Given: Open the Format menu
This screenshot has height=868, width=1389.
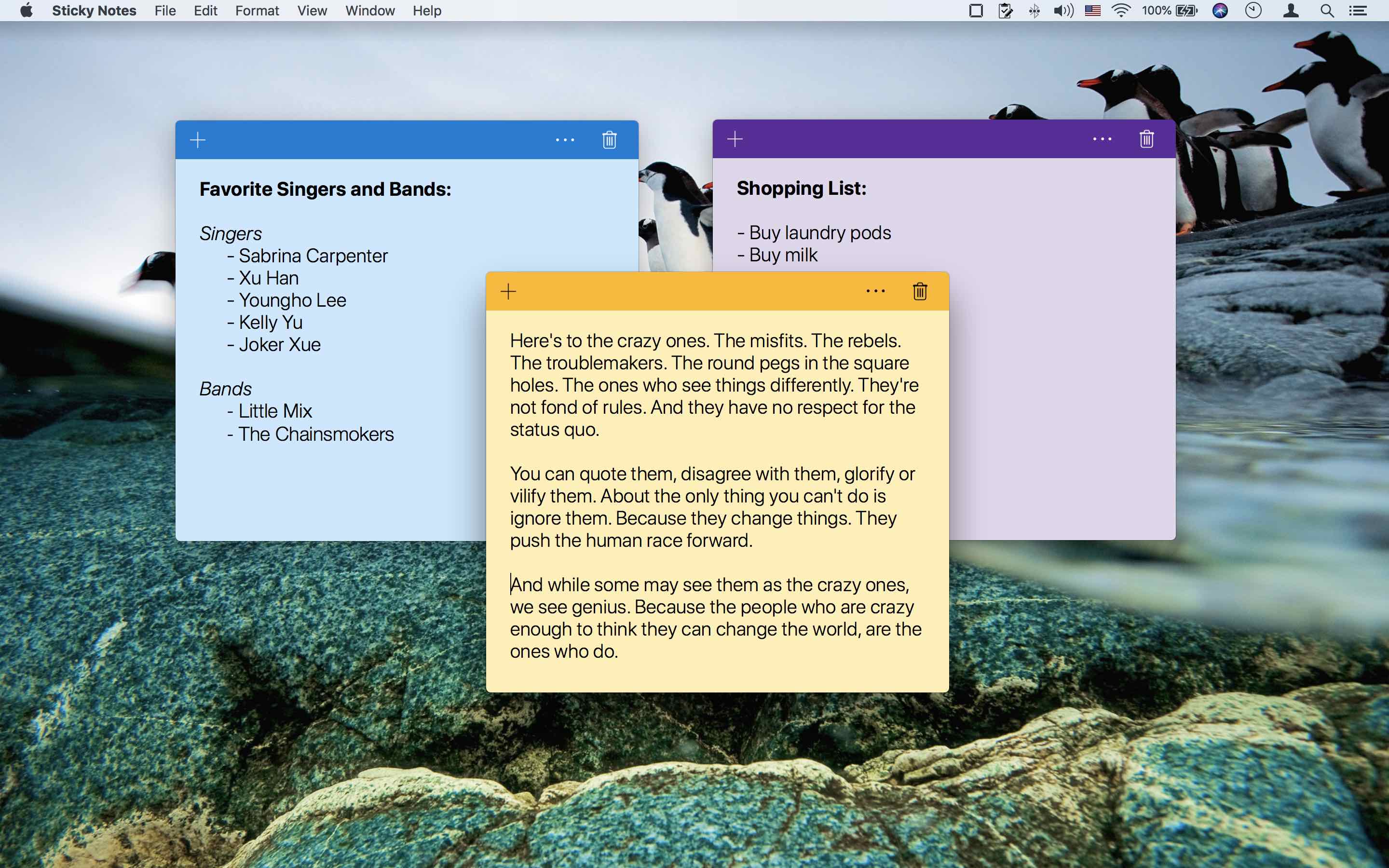Looking at the screenshot, I should (257, 11).
